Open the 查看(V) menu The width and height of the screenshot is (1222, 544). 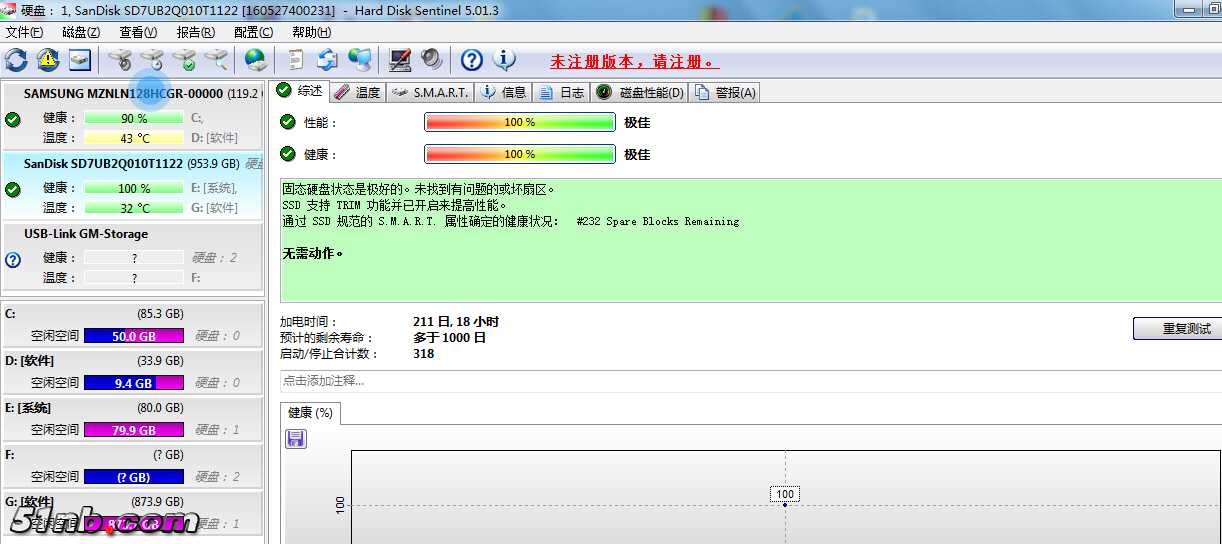(x=138, y=32)
